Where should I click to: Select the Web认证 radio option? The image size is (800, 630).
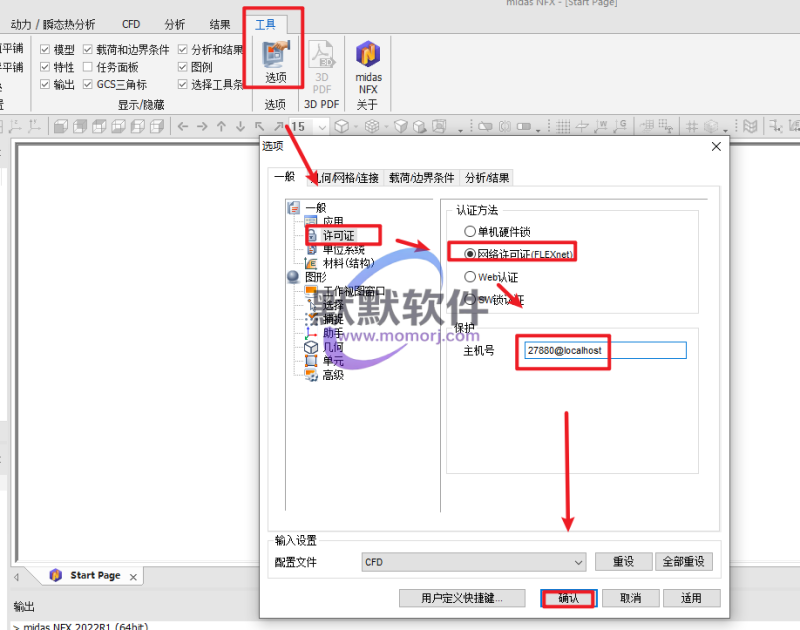[470, 276]
